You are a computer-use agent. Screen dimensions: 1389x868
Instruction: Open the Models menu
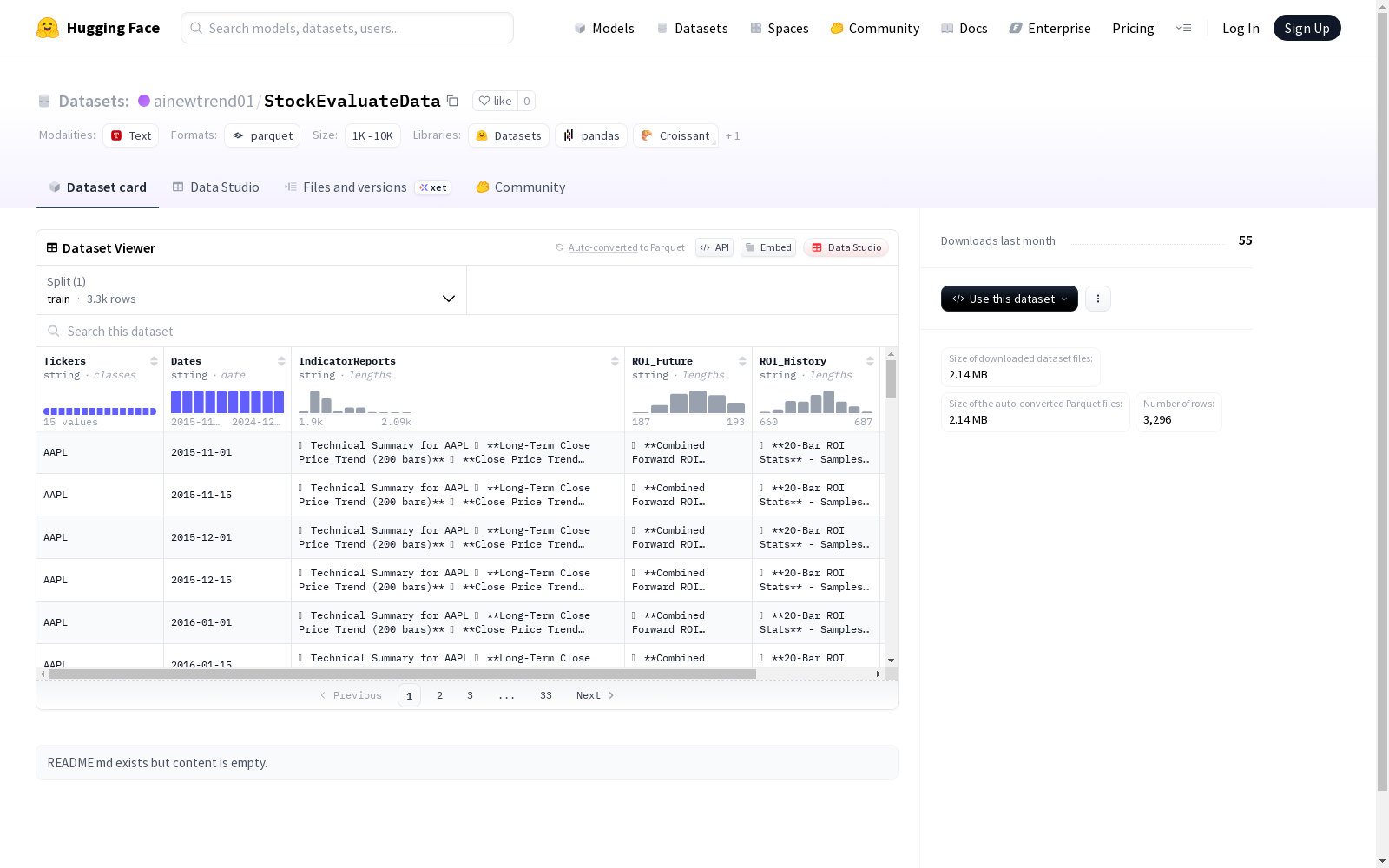(x=604, y=28)
